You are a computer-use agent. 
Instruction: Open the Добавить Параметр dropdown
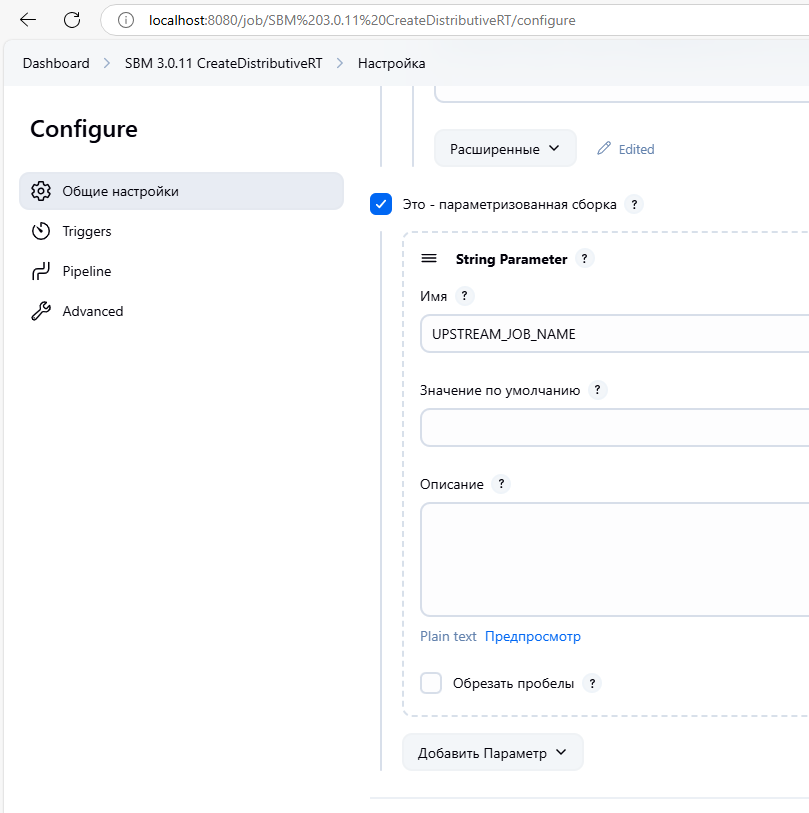point(492,753)
